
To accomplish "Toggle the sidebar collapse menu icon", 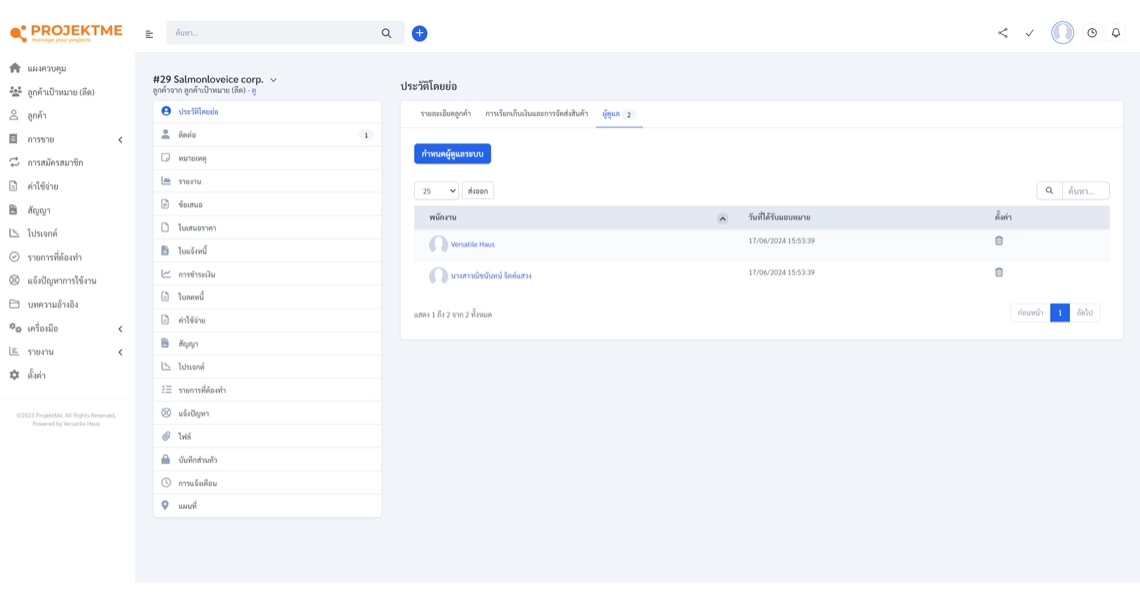I will [149, 34].
